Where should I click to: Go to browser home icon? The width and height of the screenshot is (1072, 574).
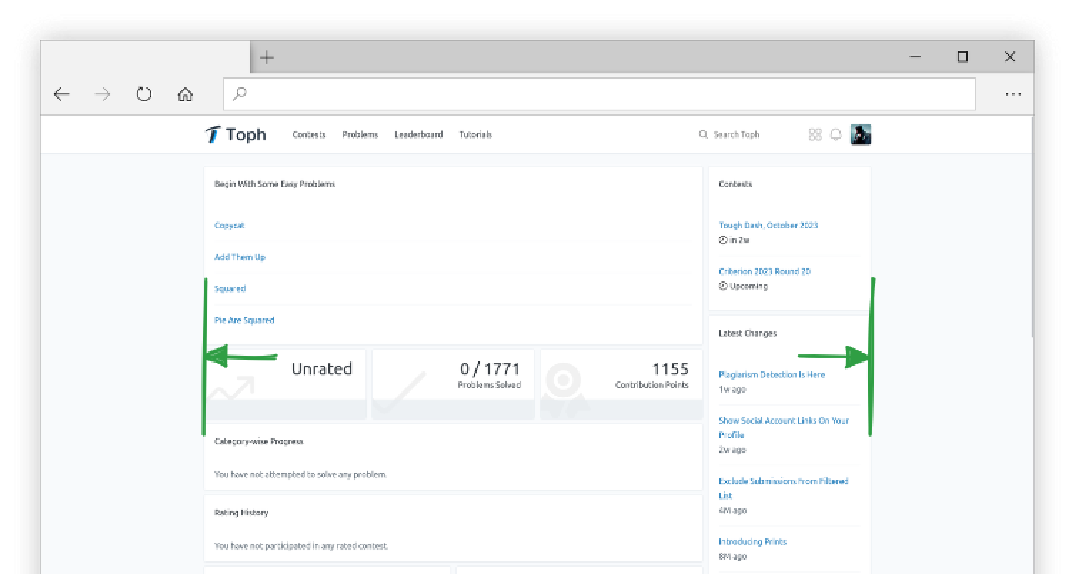(185, 94)
